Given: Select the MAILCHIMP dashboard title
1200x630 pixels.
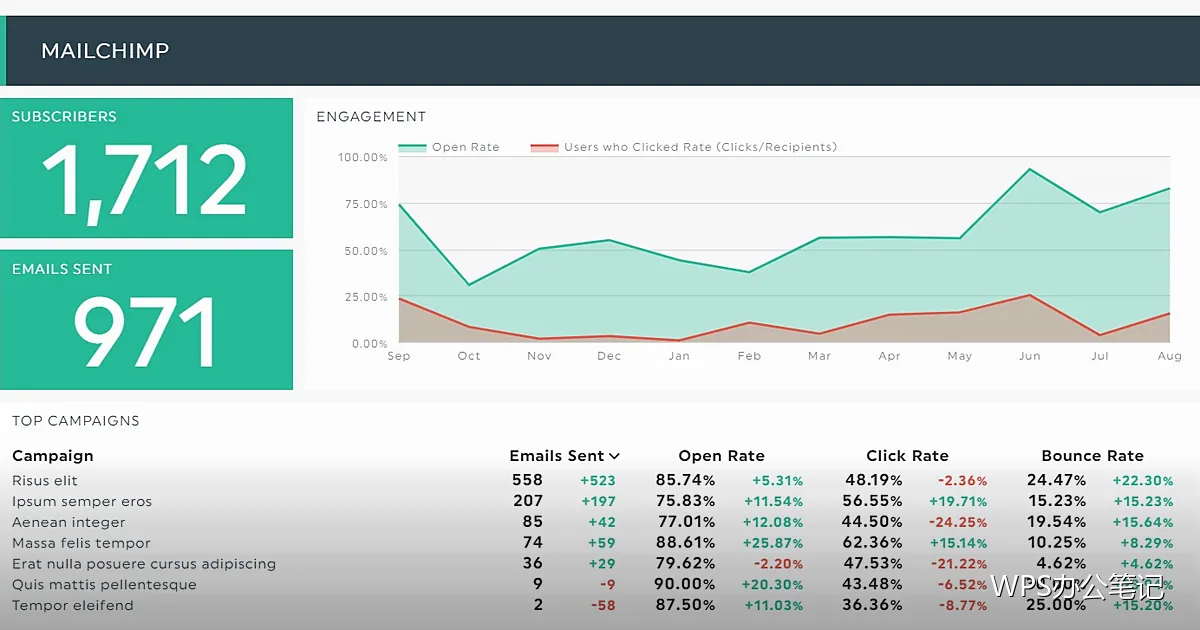Looking at the screenshot, I should [105, 51].
